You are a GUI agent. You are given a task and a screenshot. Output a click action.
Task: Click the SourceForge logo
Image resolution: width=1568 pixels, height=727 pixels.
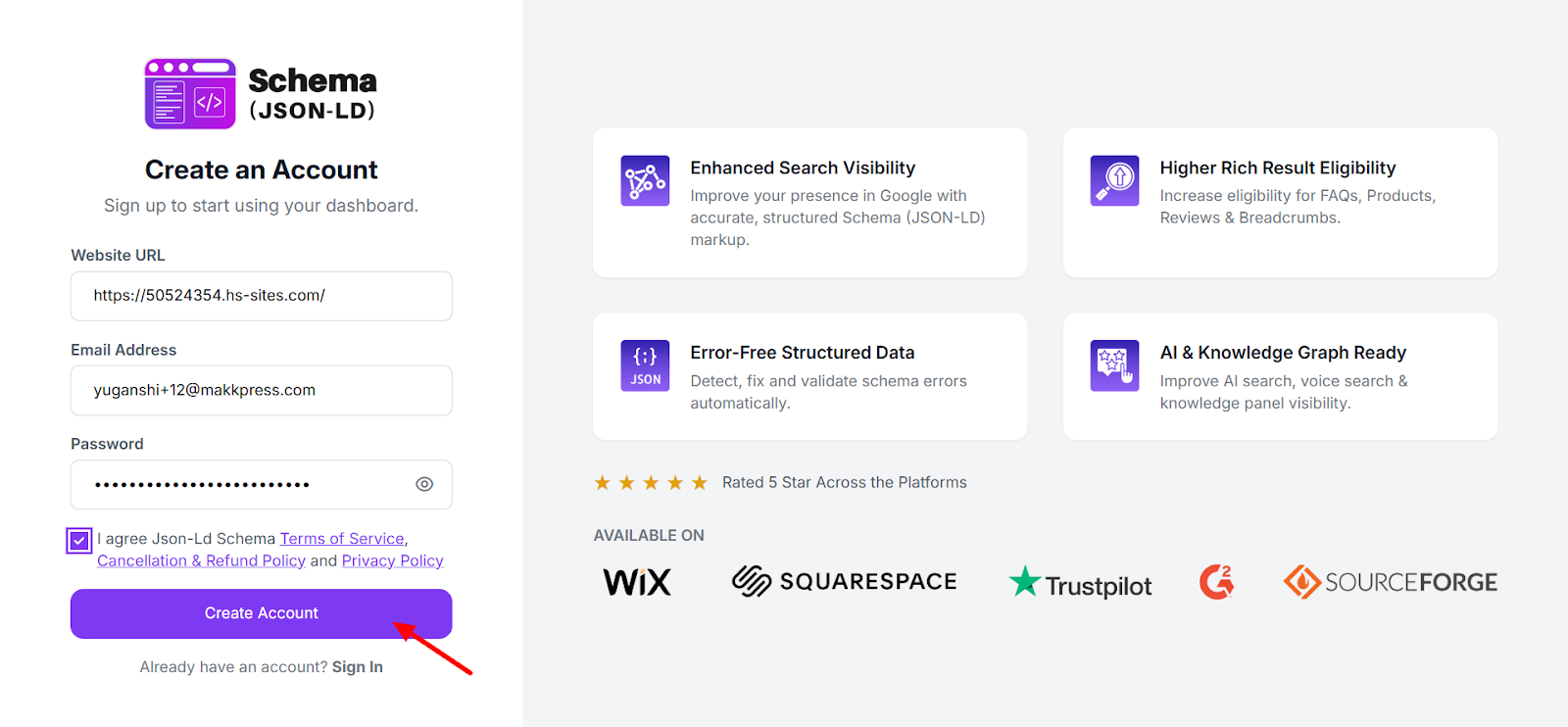[x=1390, y=582]
